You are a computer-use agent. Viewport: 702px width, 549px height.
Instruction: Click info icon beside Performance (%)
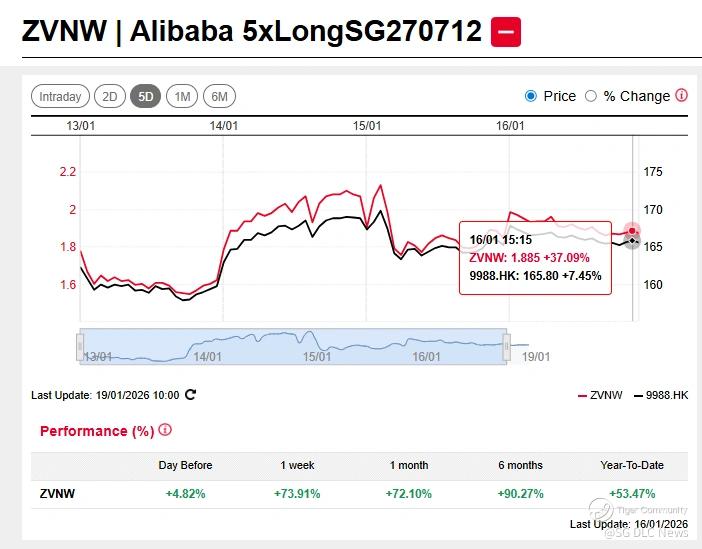[165, 430]
